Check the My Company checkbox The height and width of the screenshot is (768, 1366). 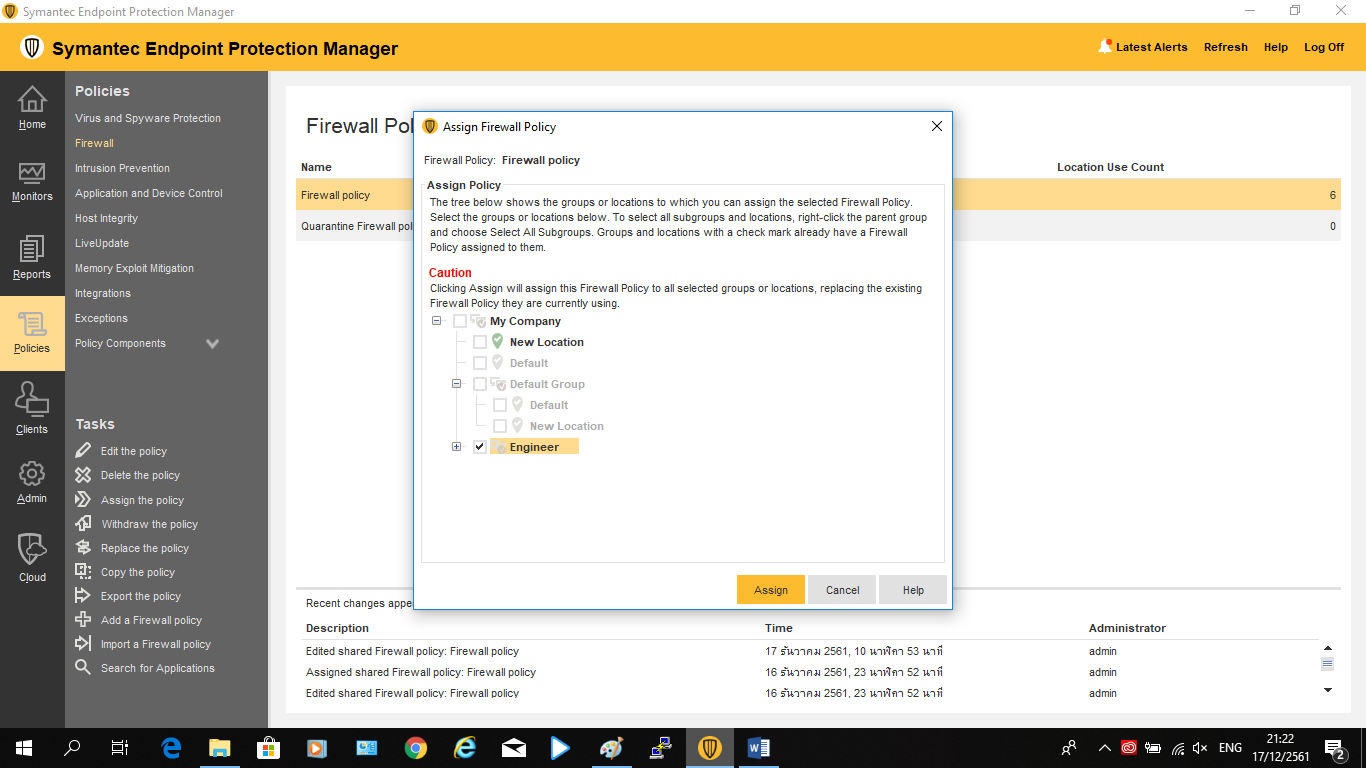460,321
